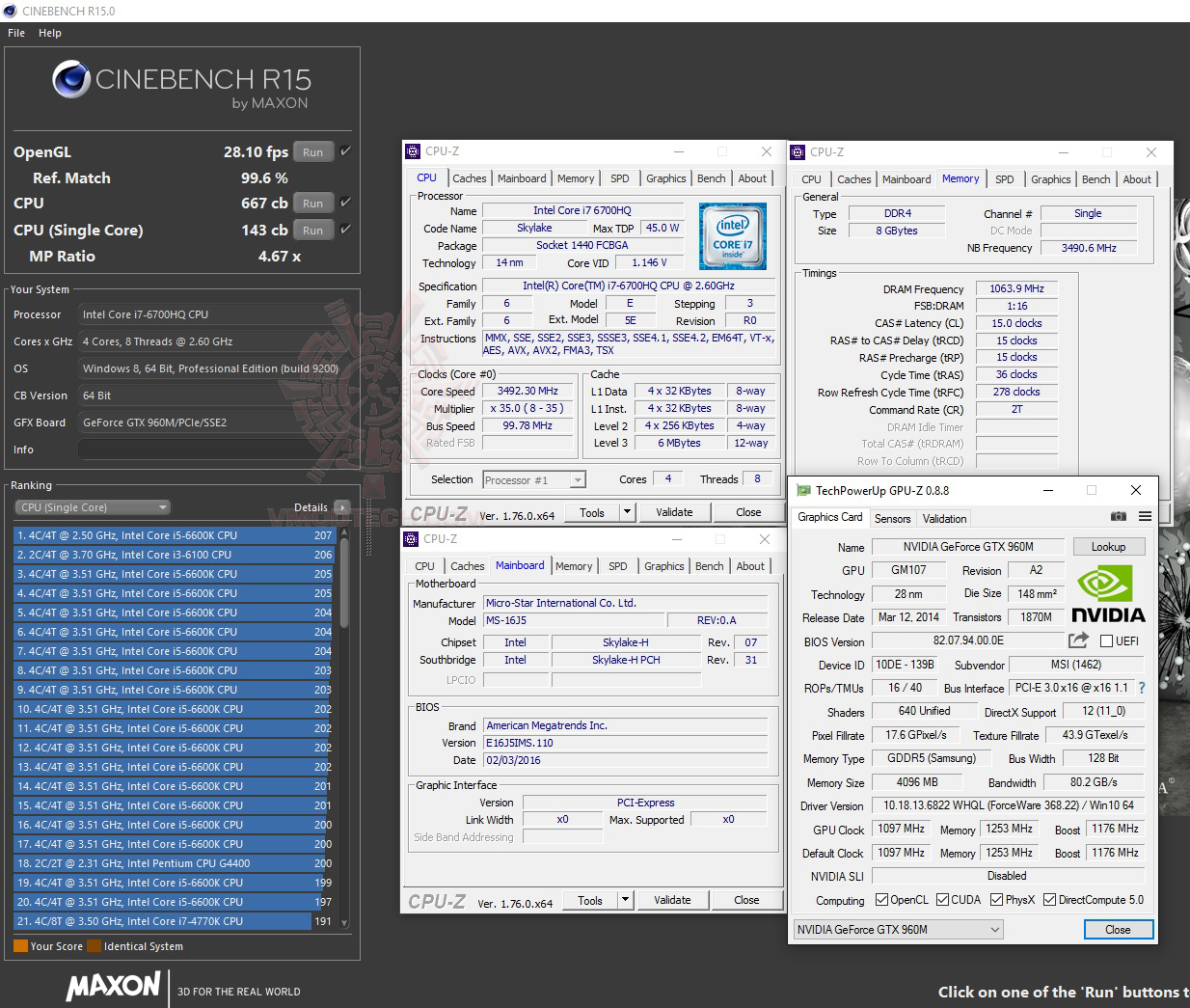The image size is (1190, 1008).
Task: Run the OpenGL benchmark
Action: 313,151
